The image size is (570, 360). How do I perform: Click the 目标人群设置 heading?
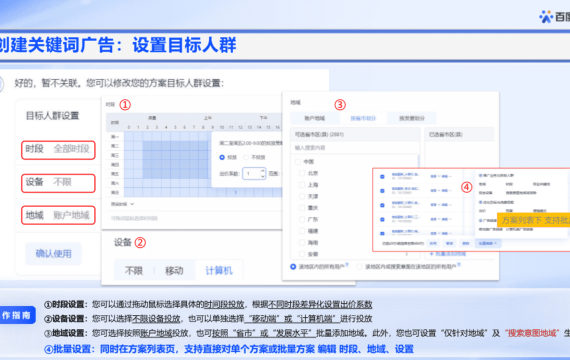(x=52, y=116)
